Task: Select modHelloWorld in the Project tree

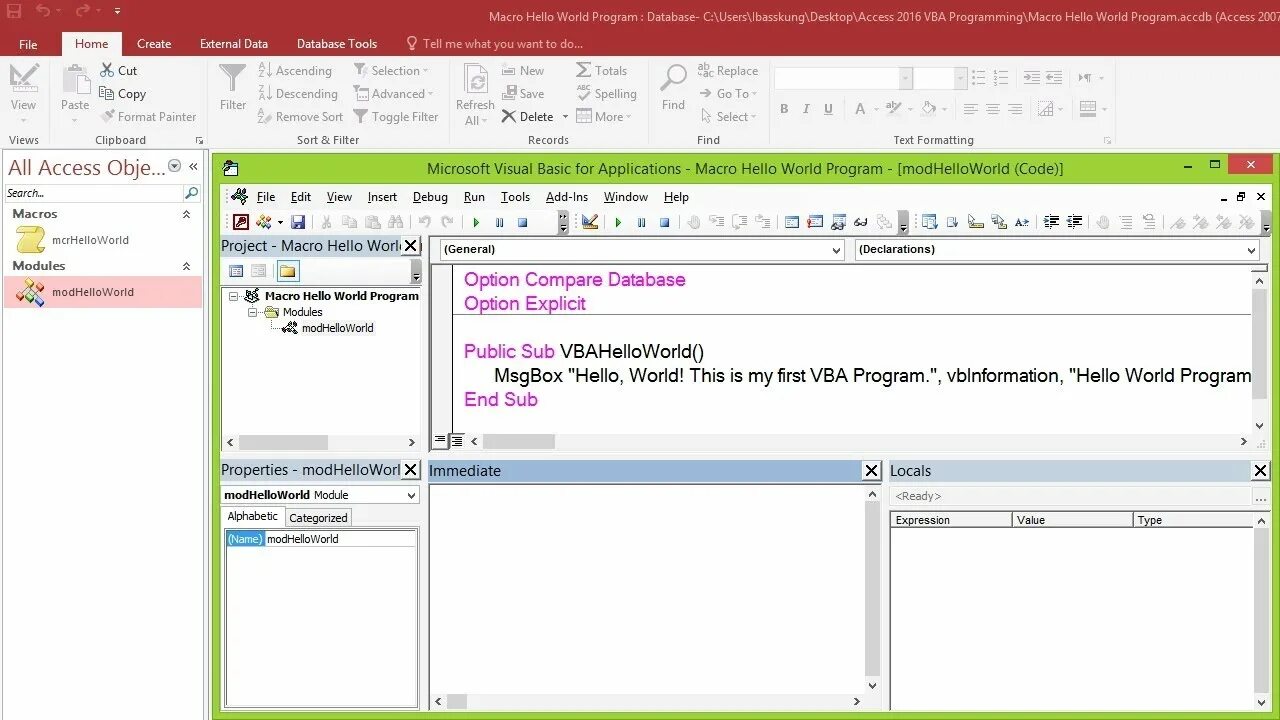Action: pyautogui.click(x=337, y=328)
